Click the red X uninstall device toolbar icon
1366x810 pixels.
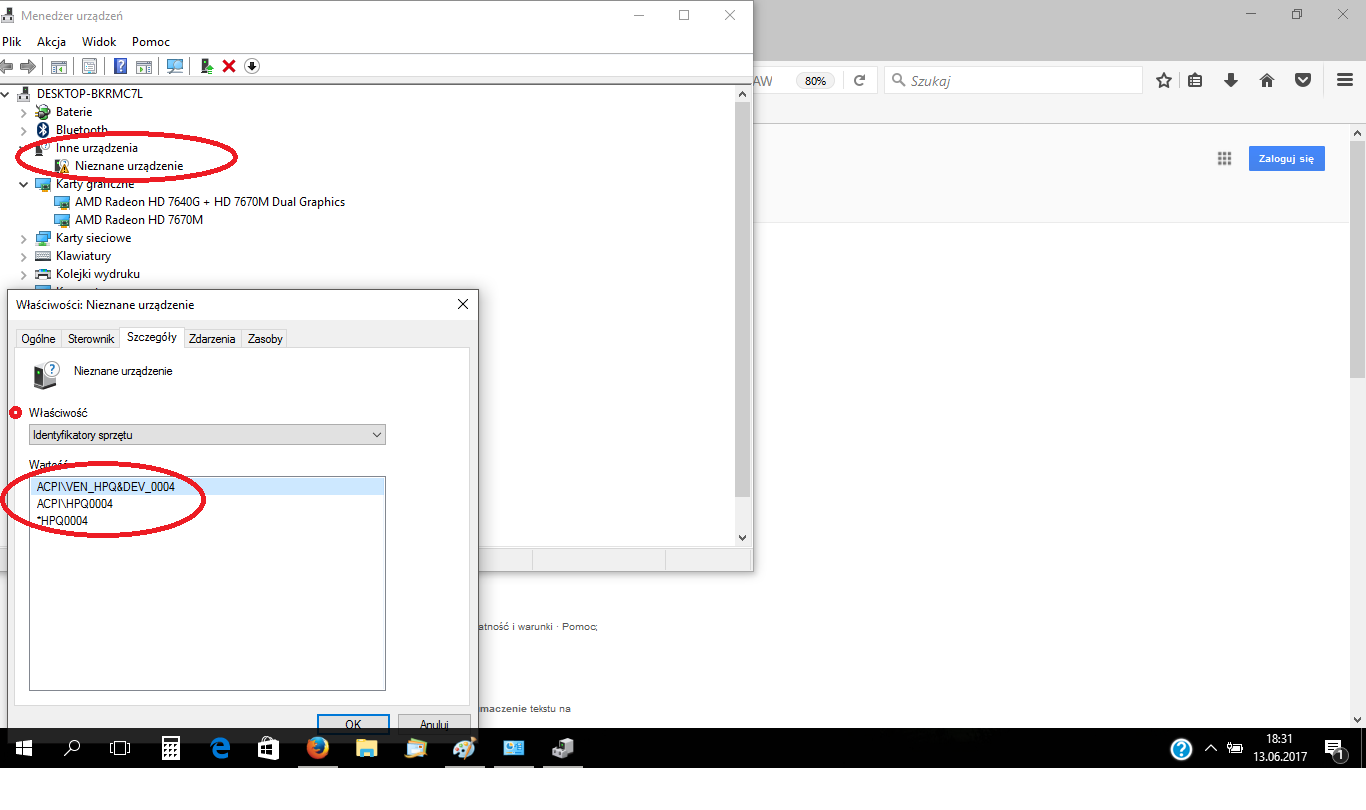(x=229, y=66)
